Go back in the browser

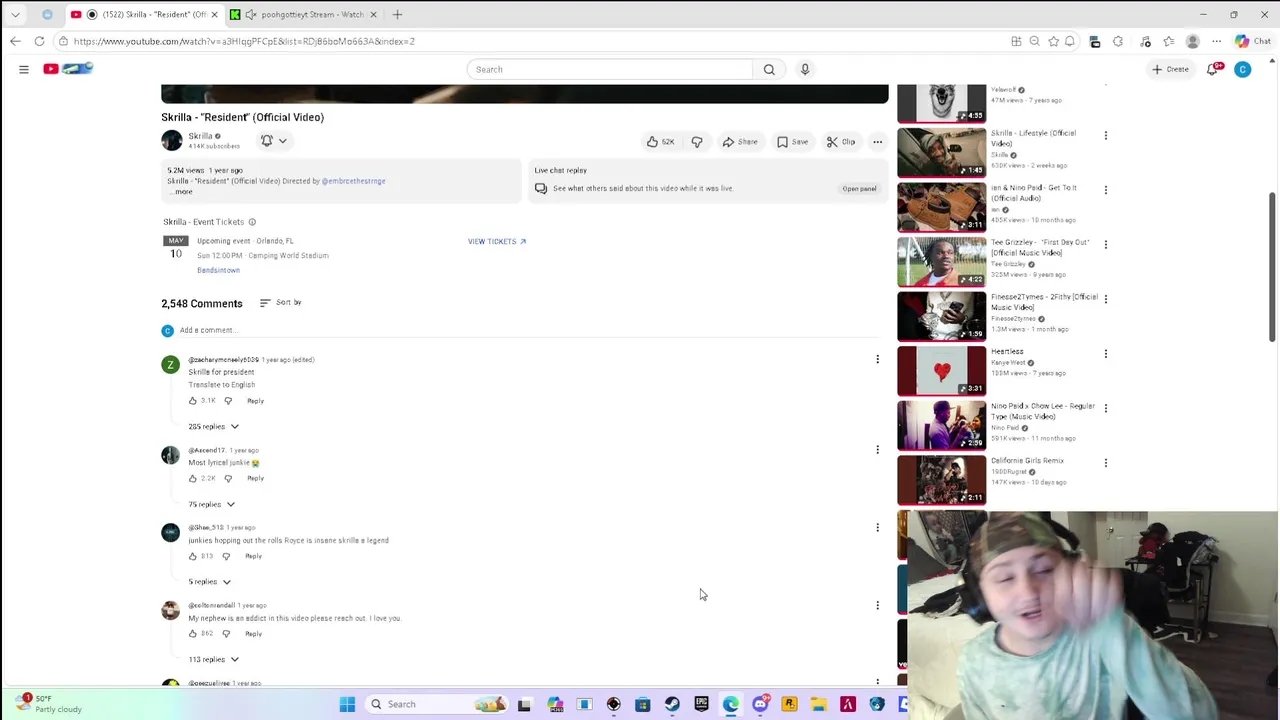pos(14,41)
